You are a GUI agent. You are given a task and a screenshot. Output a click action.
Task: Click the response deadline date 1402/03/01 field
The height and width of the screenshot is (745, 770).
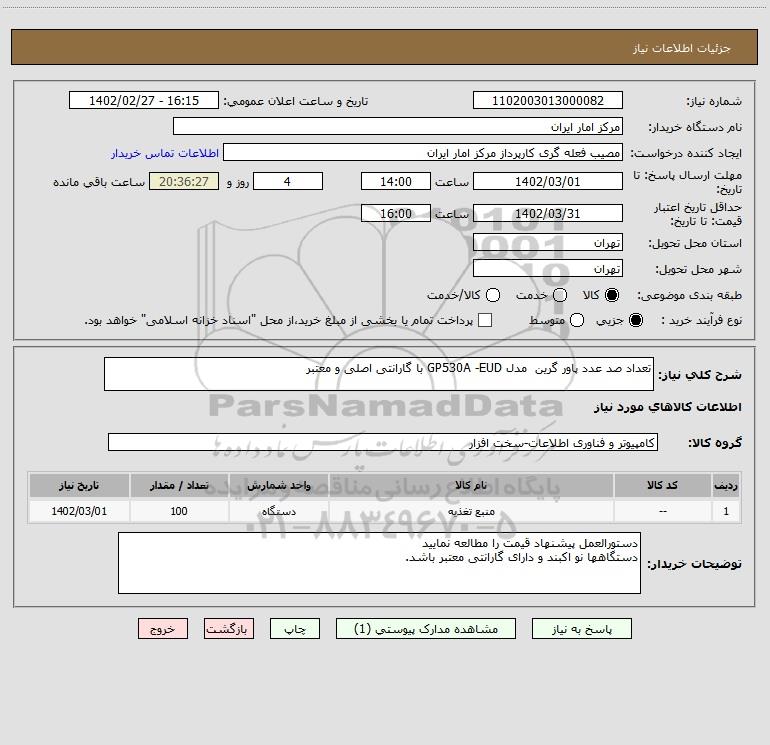pyautogui.click(x=548, y=181)
